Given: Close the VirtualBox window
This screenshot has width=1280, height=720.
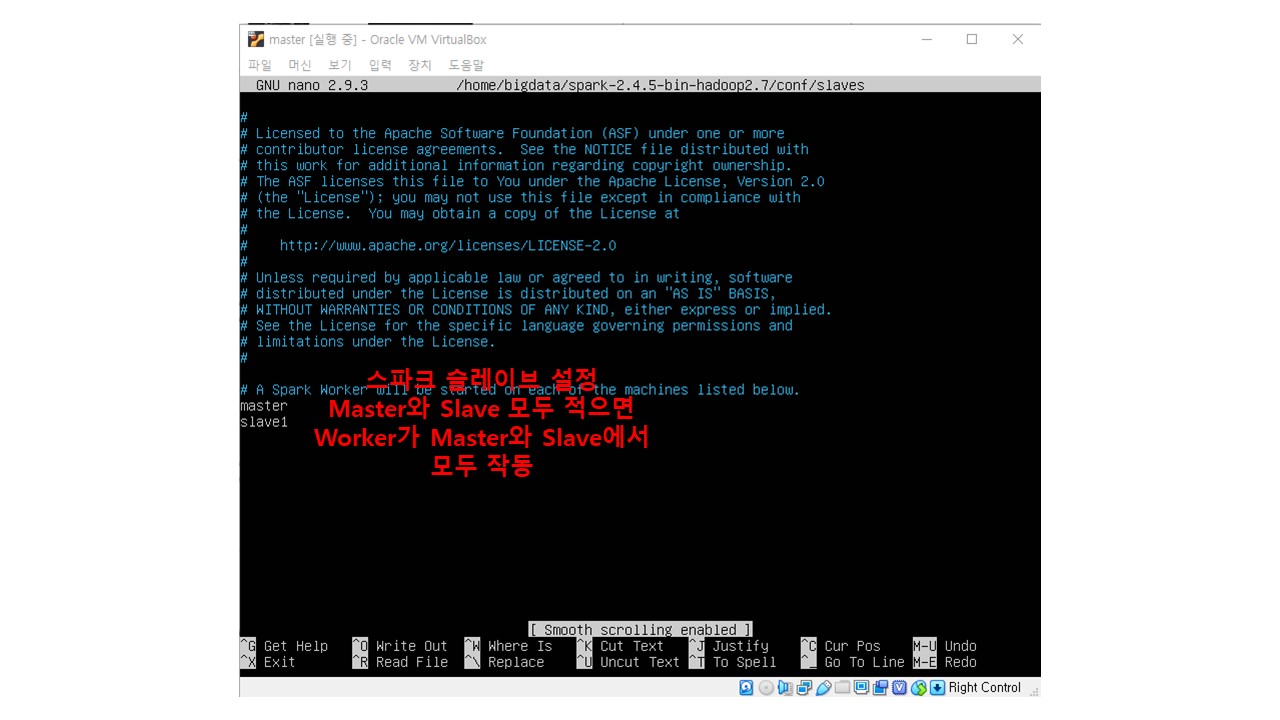Looking at the screenshot, I should coord(1018,39).
